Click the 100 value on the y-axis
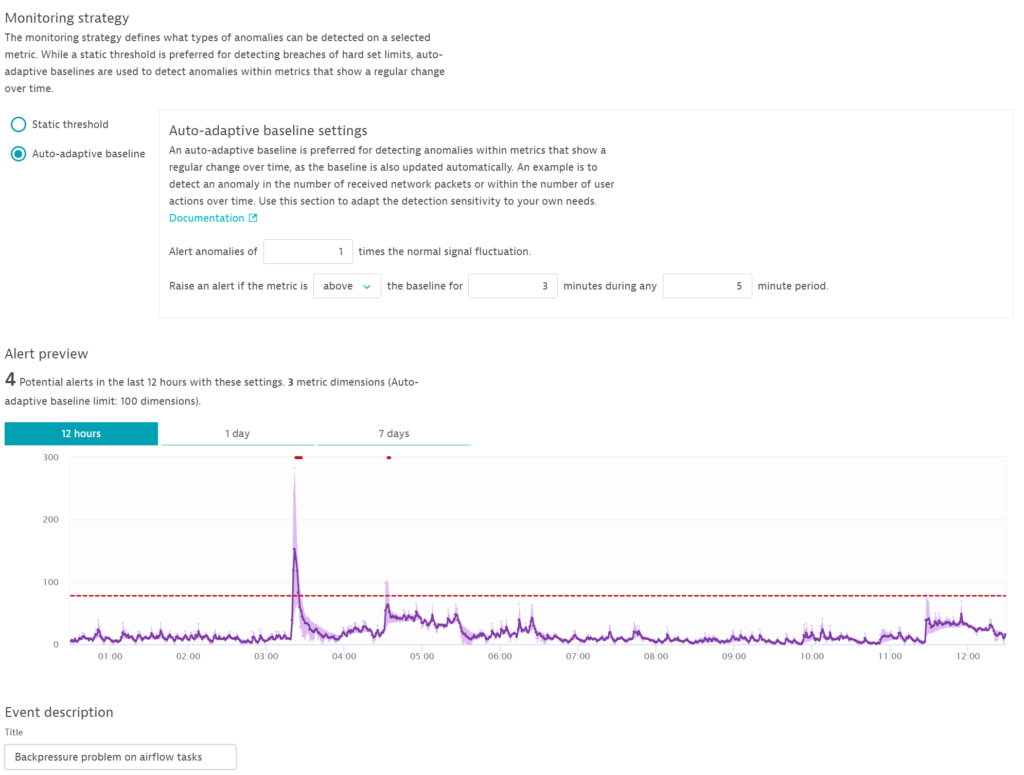Screen dimensions: 1024x775 51,582
